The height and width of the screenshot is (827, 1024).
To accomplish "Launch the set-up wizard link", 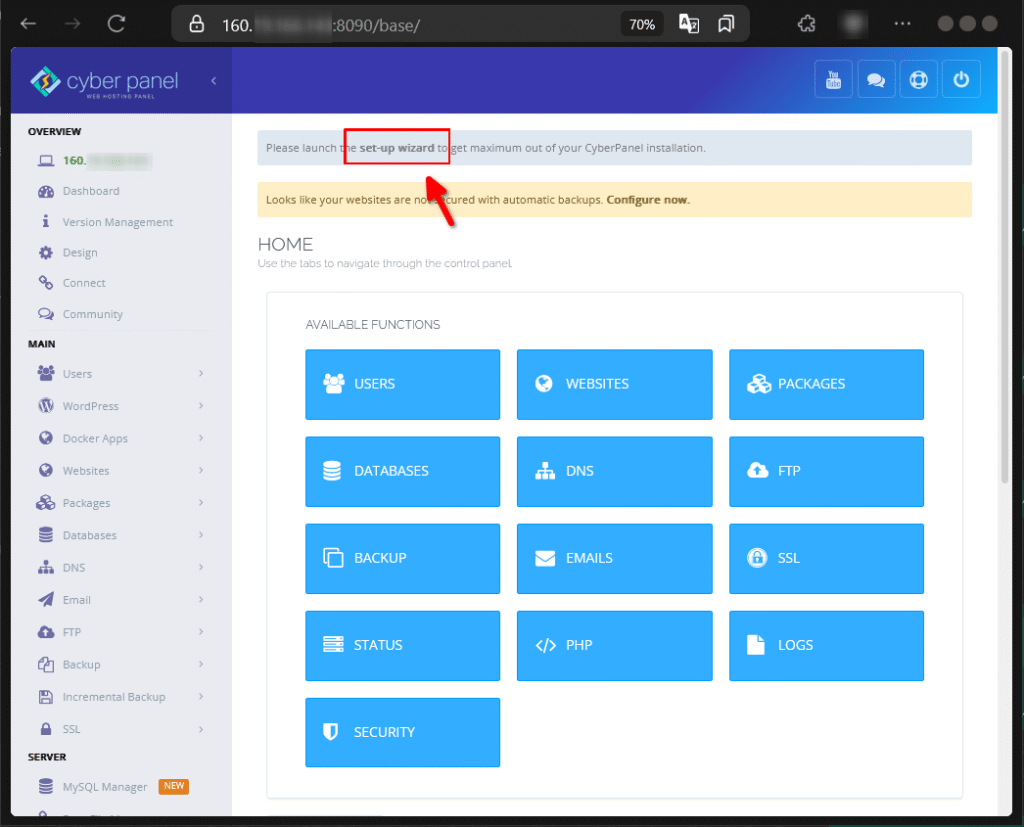I will pos(396,147).
